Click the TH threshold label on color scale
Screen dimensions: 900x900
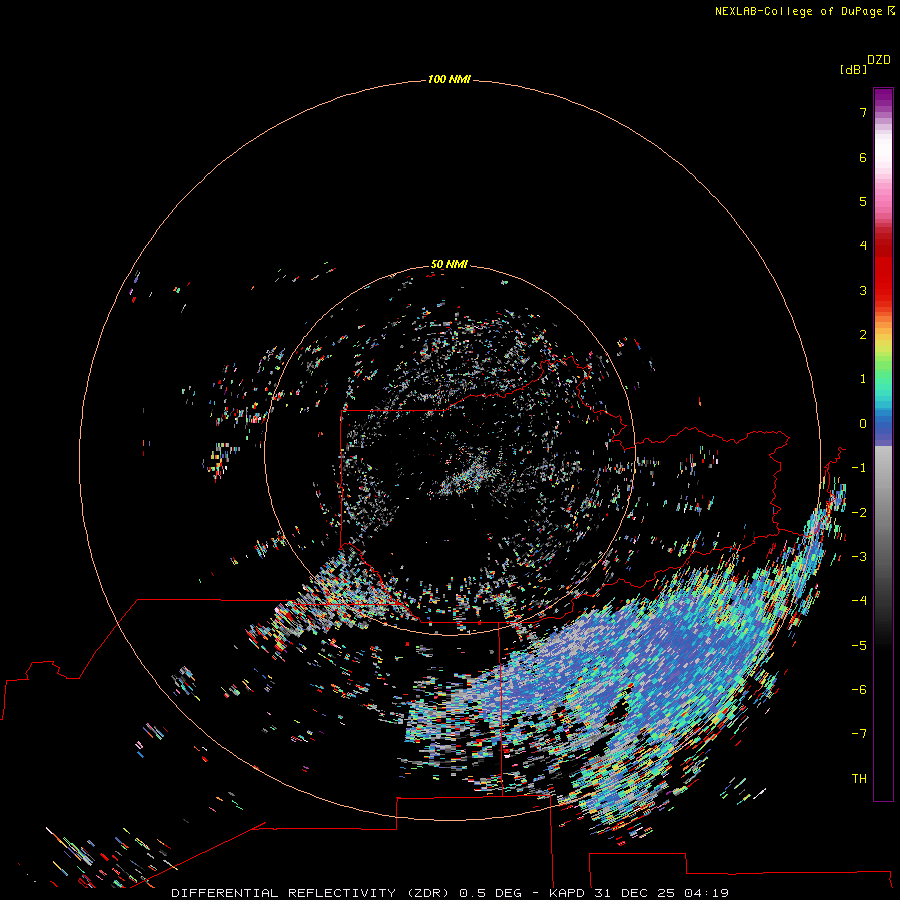(859, 778)
